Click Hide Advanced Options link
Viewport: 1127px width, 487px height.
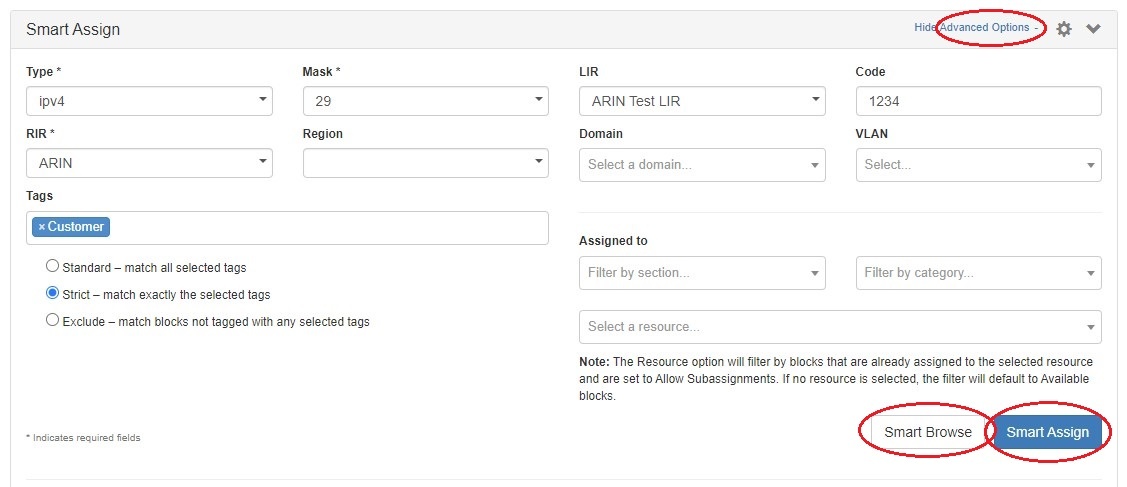click(x=975, y=28)
